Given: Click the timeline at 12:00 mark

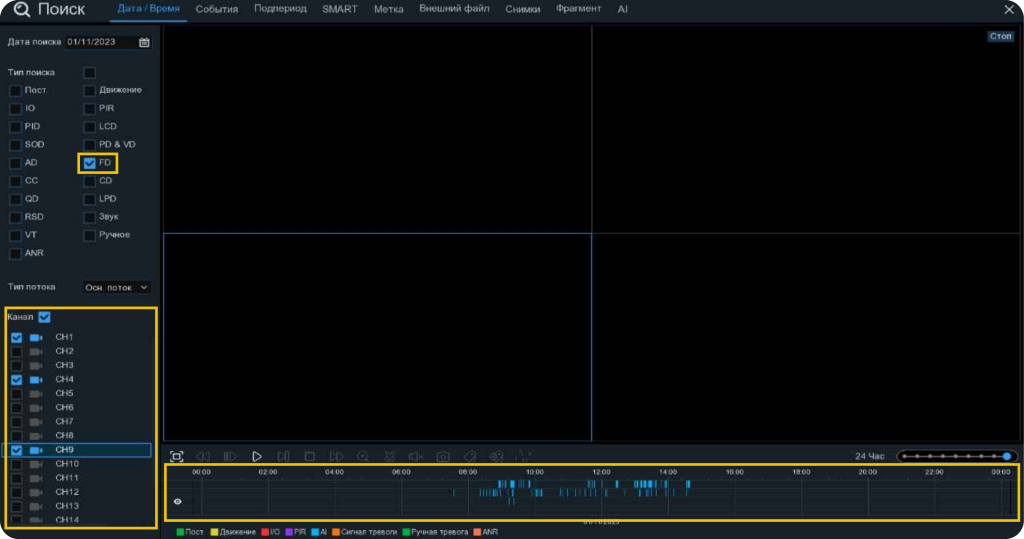Looking at the screenshot, I should click(x=601, y=472).
